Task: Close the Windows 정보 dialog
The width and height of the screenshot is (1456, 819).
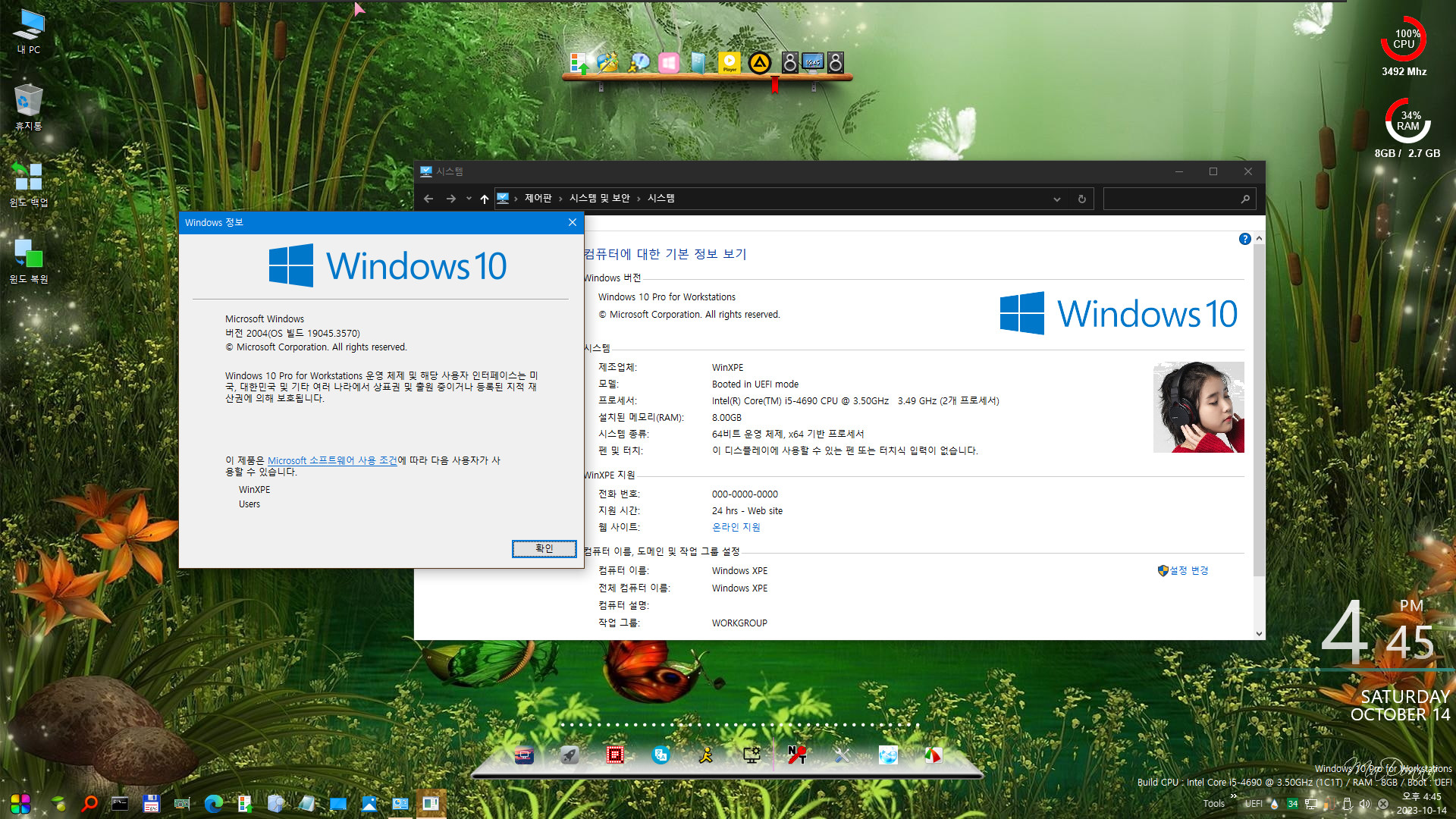Action: coord(573,222)
